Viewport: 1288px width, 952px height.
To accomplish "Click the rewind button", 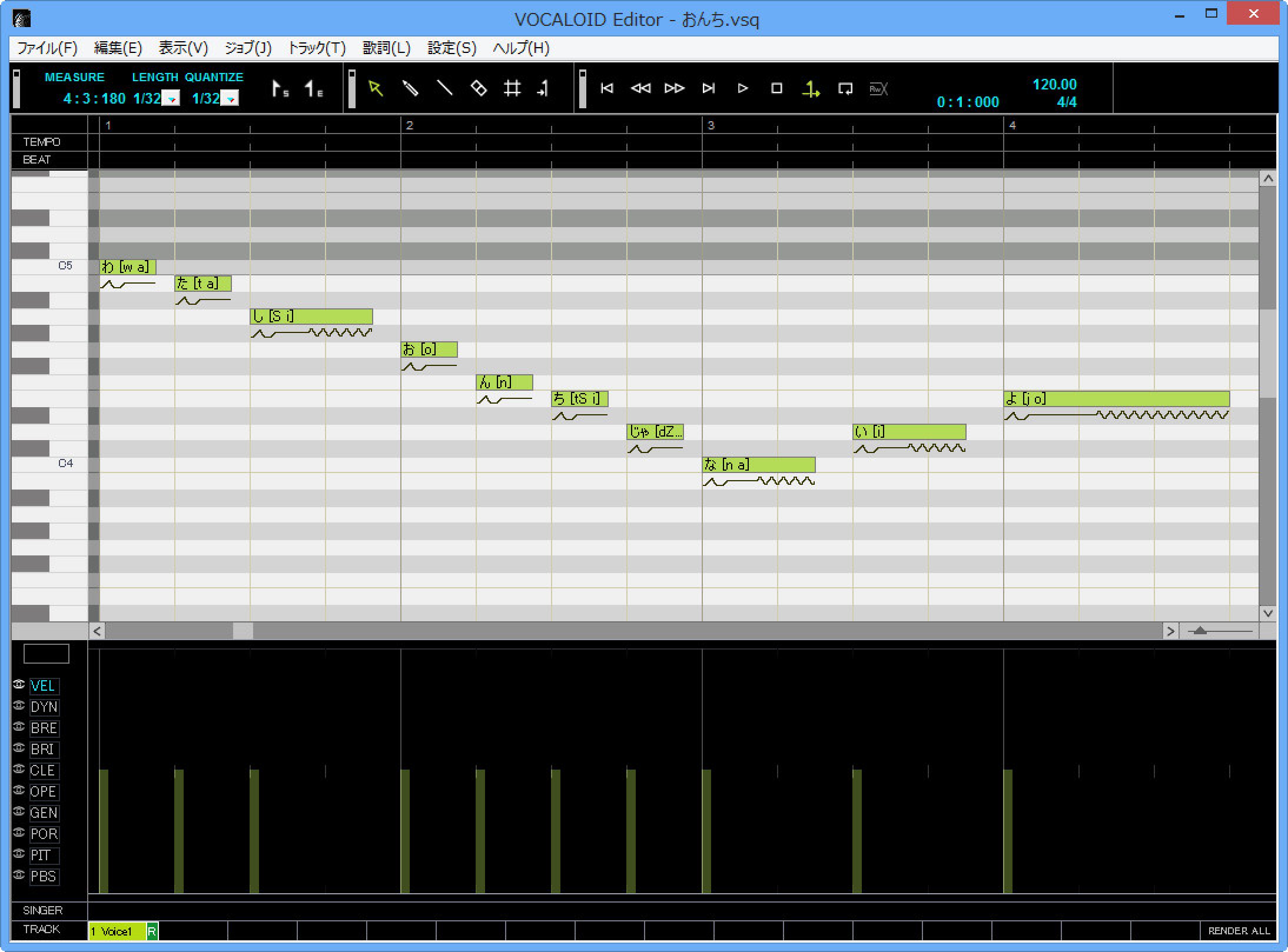I will tap(640, 88).
